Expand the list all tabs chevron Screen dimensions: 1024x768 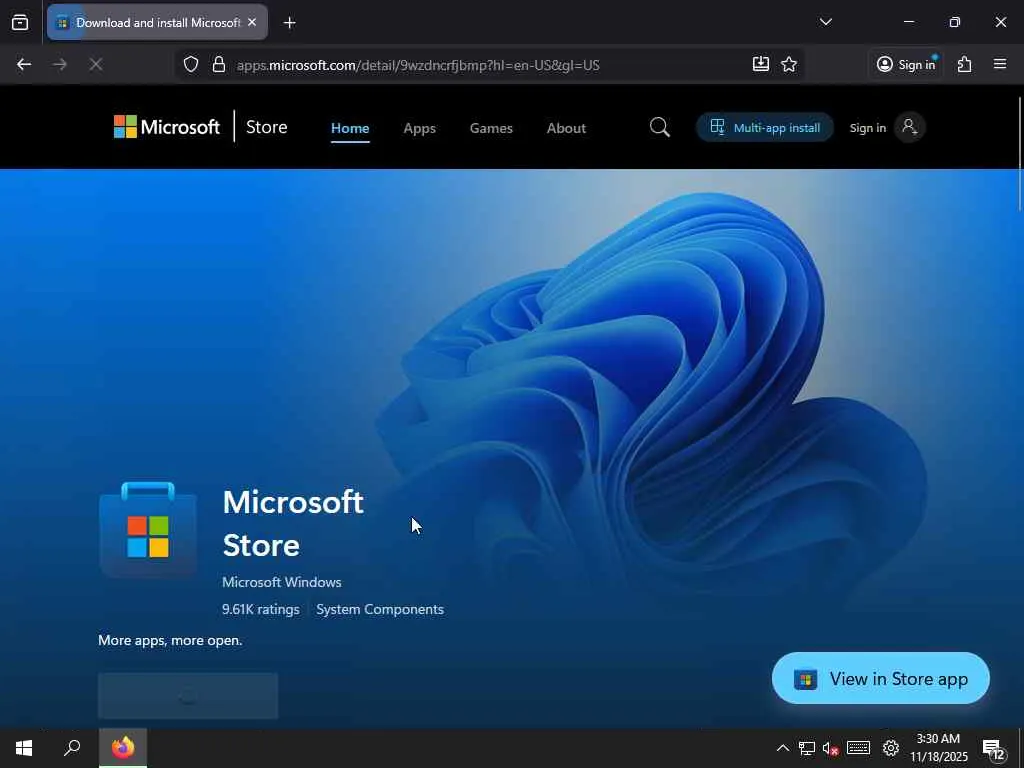(x=825, y=22)
